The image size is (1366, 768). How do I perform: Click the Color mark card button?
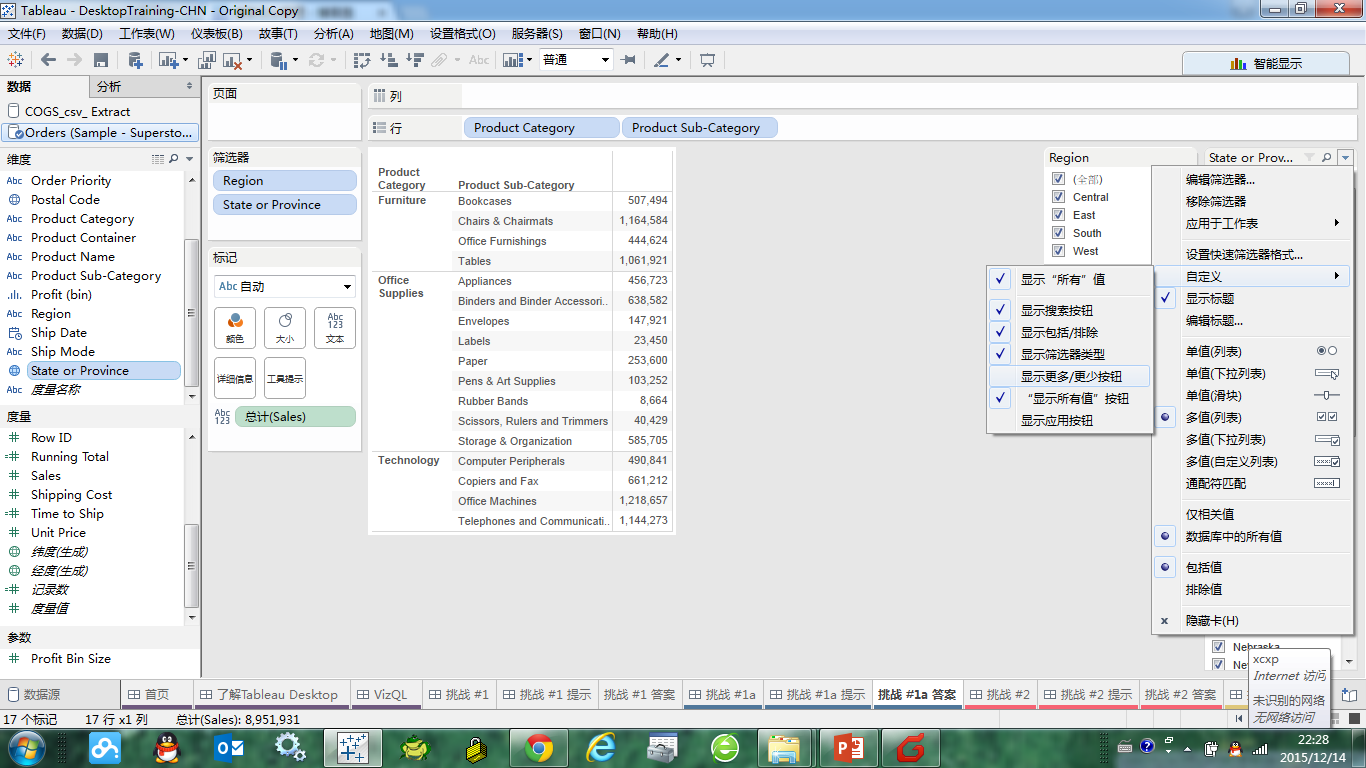click(235, 328)
